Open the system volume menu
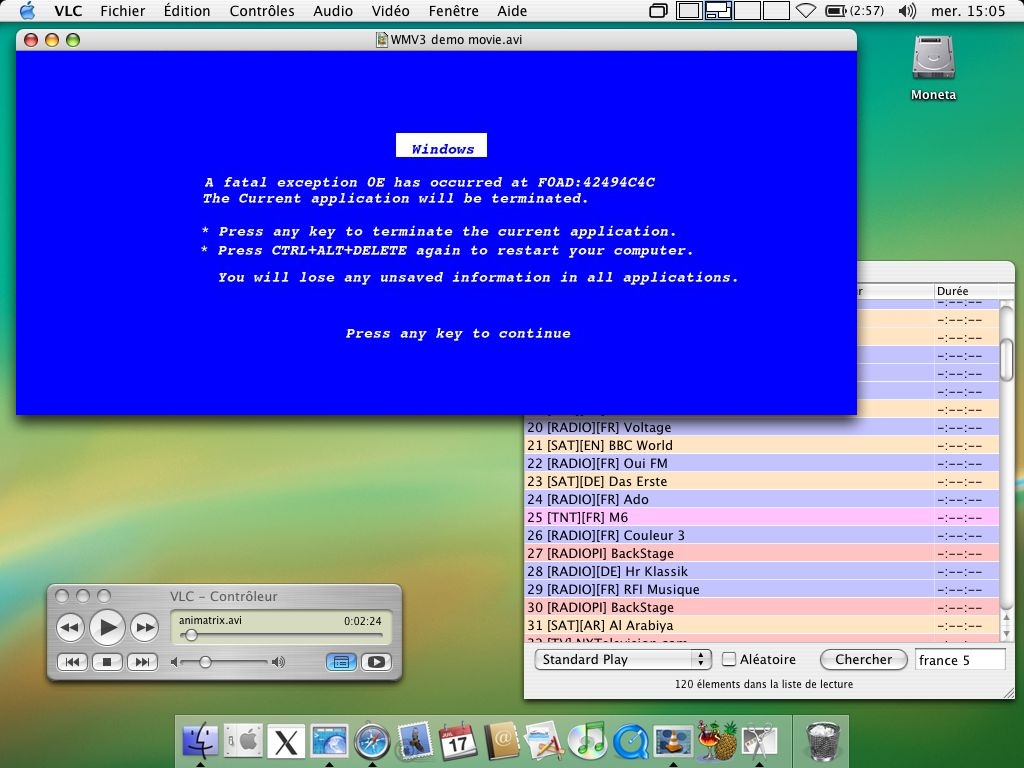The width and height of the screenshot is (1024, 768). [x=907, y=10]
